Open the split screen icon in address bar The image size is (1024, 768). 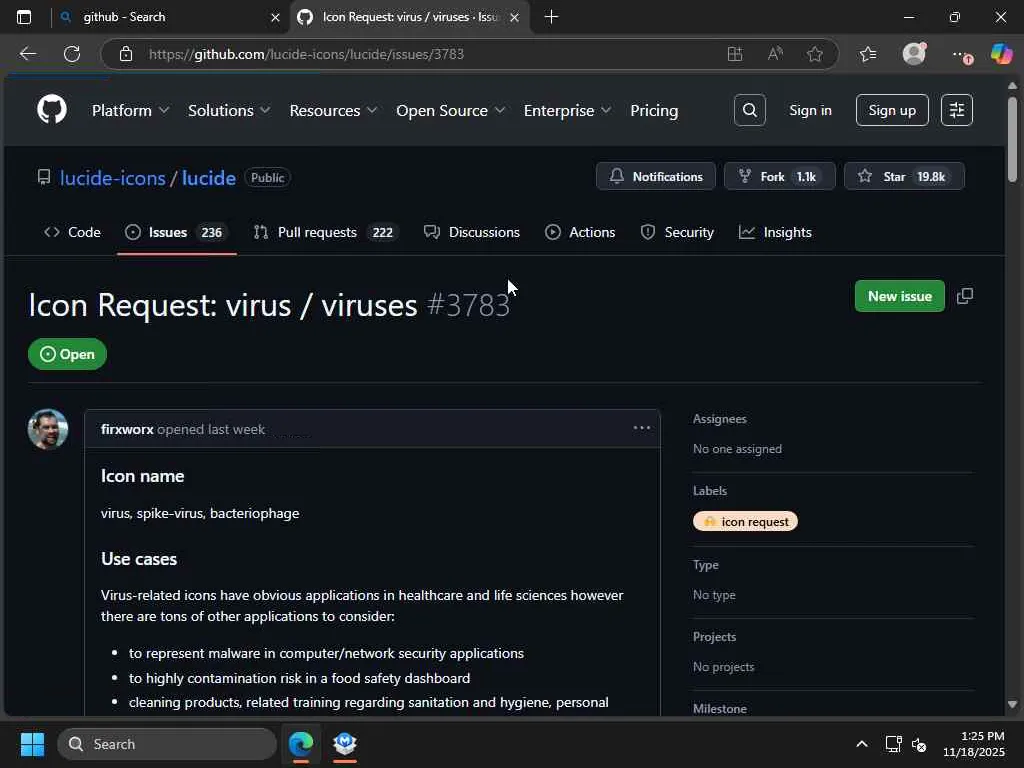tap(735, 54)
